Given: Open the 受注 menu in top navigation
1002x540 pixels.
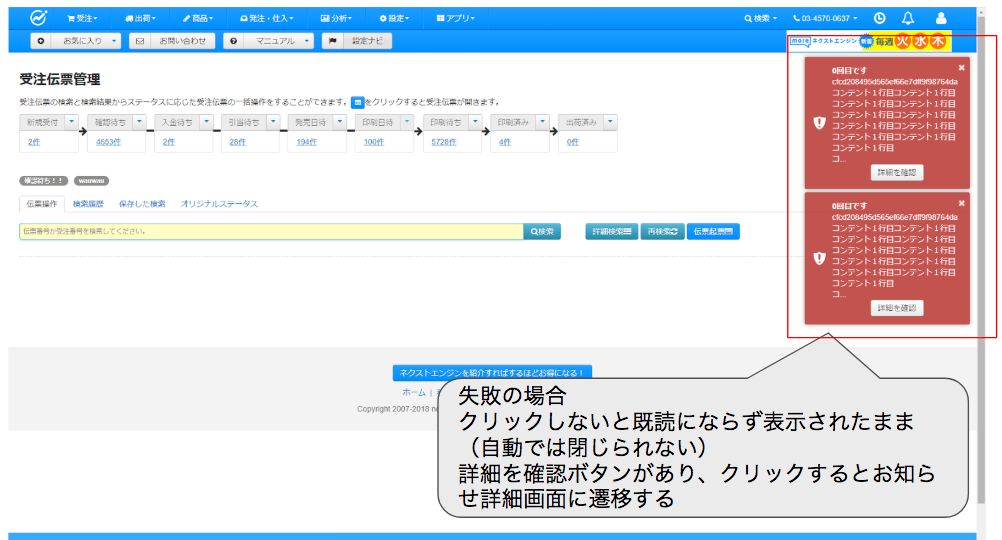Looking at the screenshot, I should [82, 18].
